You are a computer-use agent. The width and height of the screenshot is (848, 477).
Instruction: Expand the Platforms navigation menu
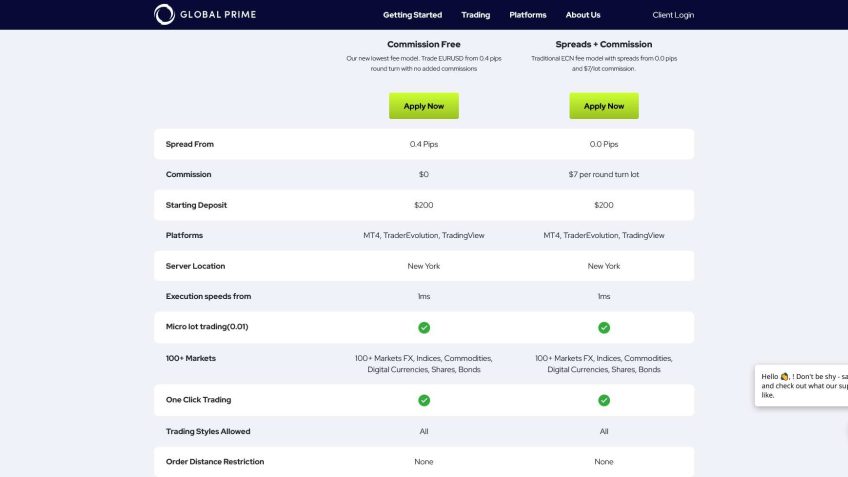click(528, 15)
